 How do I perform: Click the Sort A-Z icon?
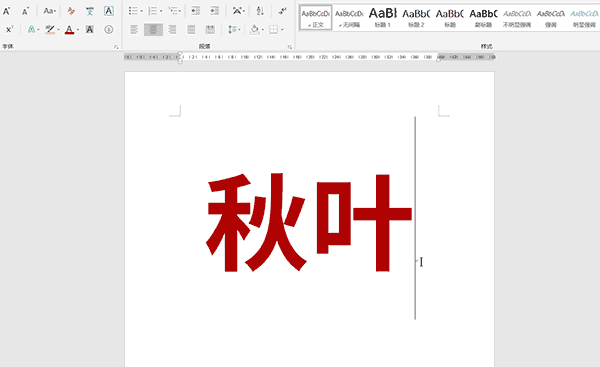tap(260, 11)
